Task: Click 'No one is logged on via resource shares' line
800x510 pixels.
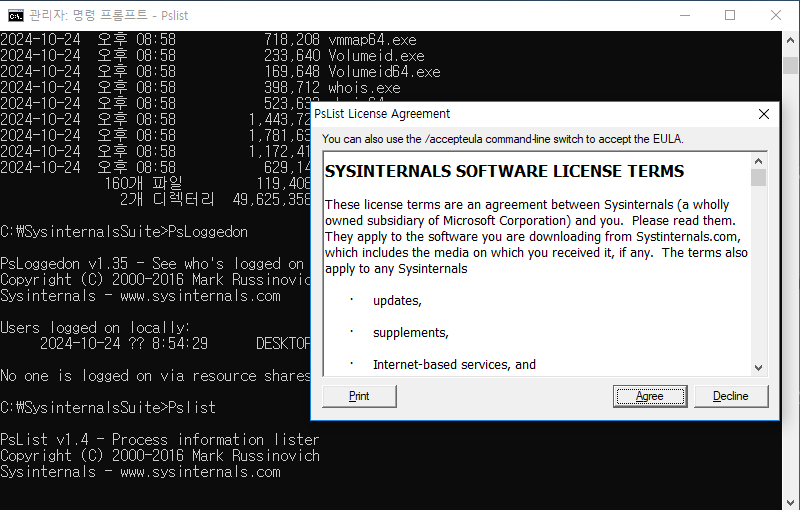Action: (155, 376)
